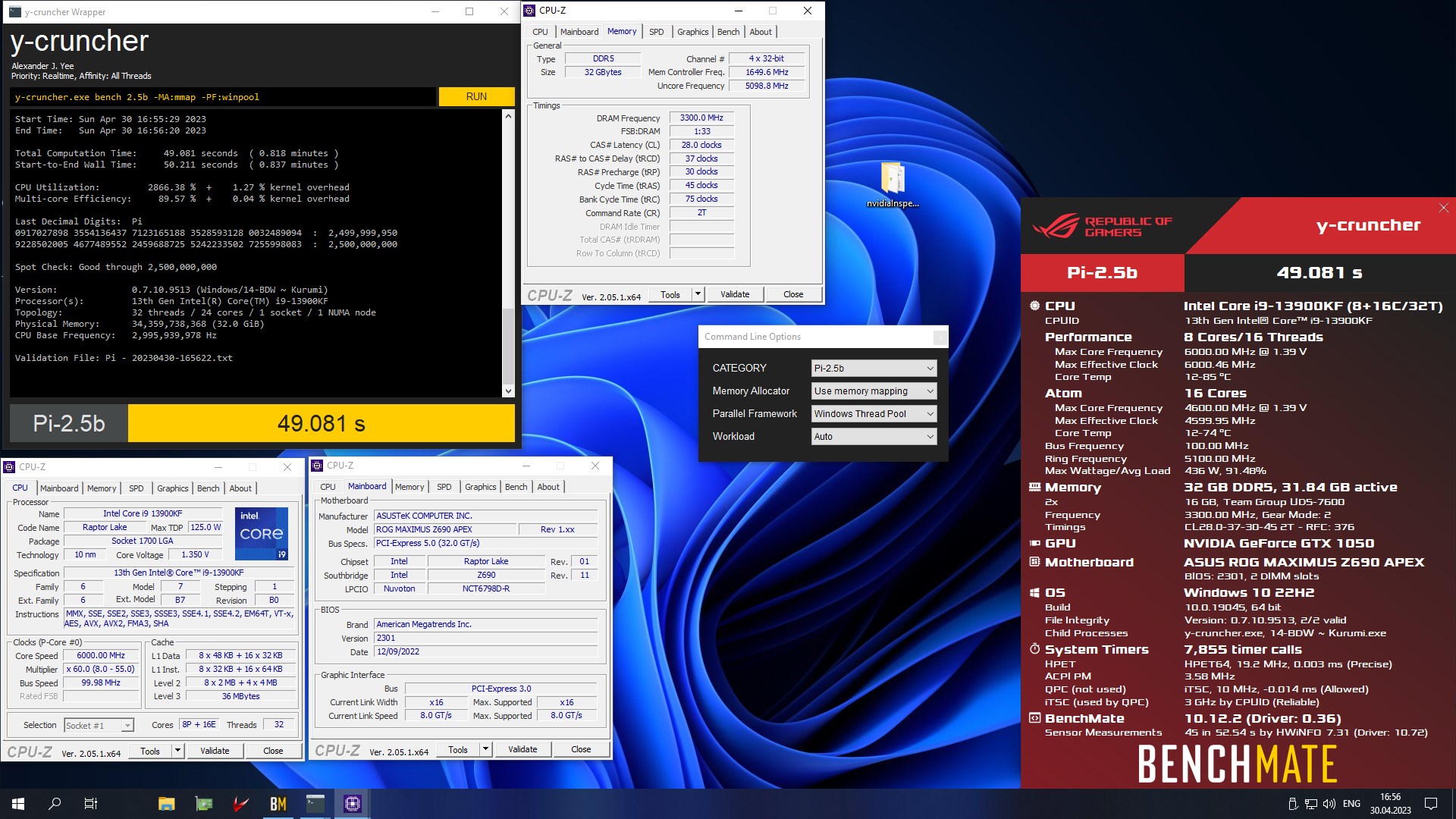Open the Workload dropdown set to Auto
1456x819 pixels.
874,436
